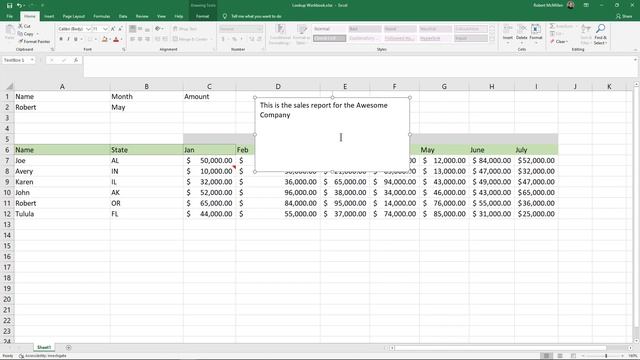Switch to Page Layout view in status bar
Viewport: 640px width, 360px height.
[x=560, y=356]
